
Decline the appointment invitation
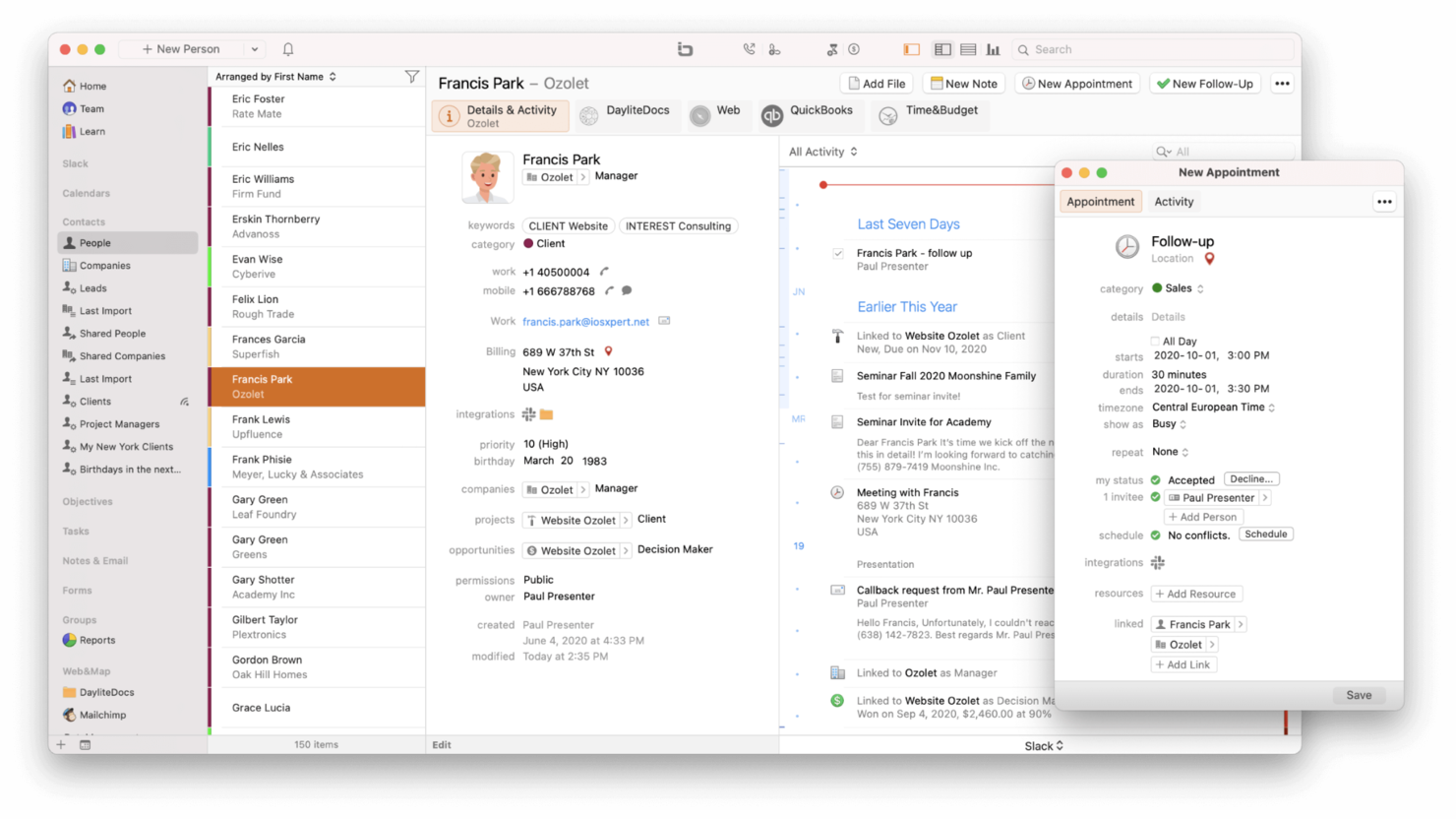1250,478
